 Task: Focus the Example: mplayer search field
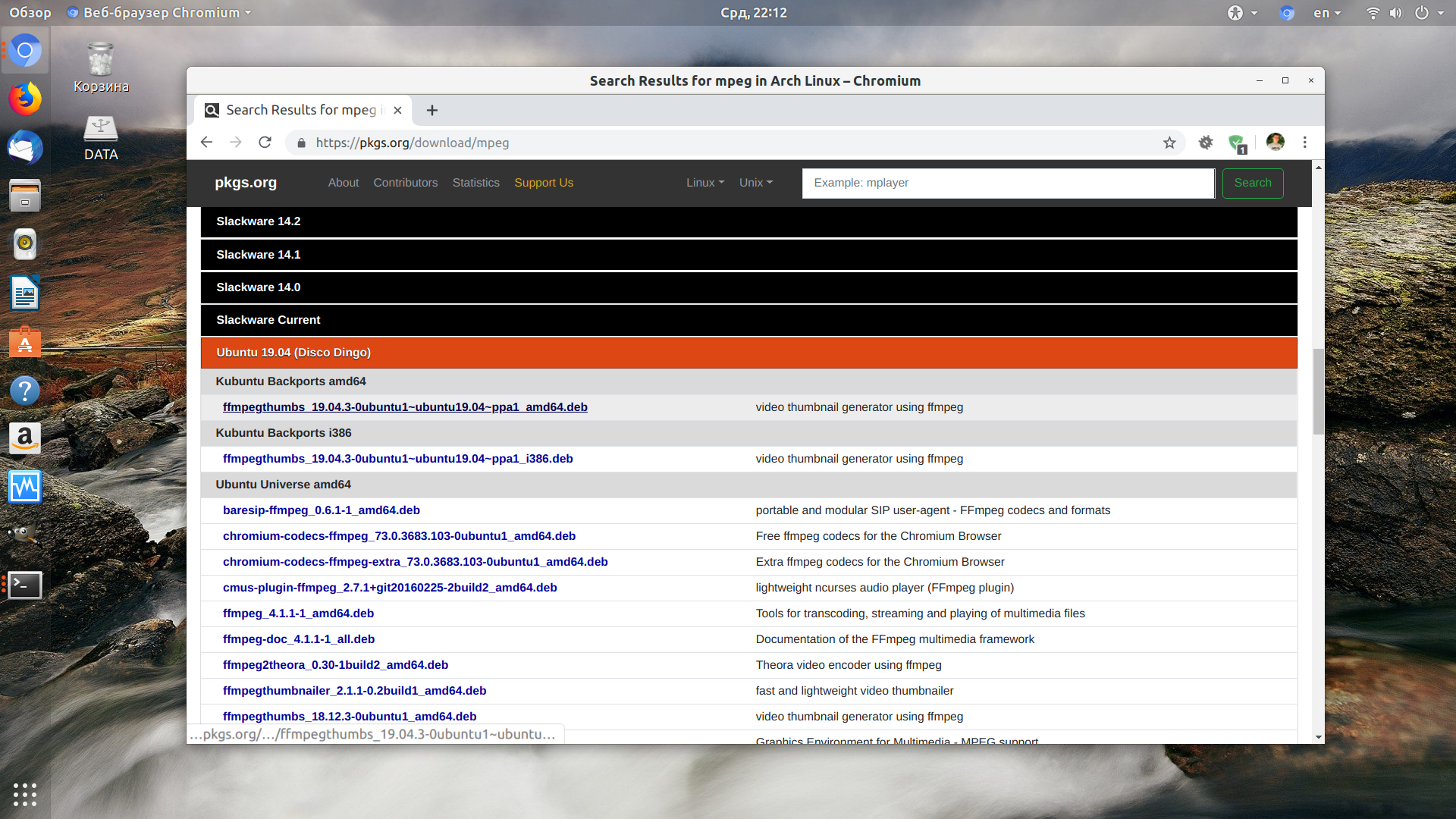(1008, 183)
